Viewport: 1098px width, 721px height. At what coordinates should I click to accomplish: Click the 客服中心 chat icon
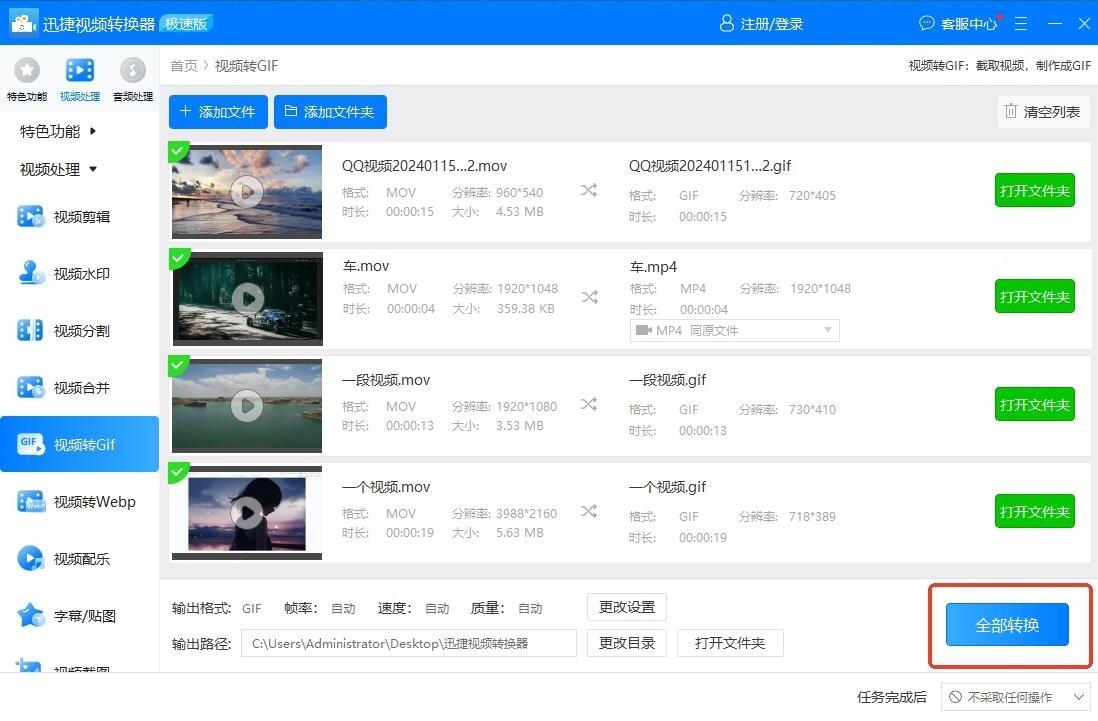click(x=927, y=23)
